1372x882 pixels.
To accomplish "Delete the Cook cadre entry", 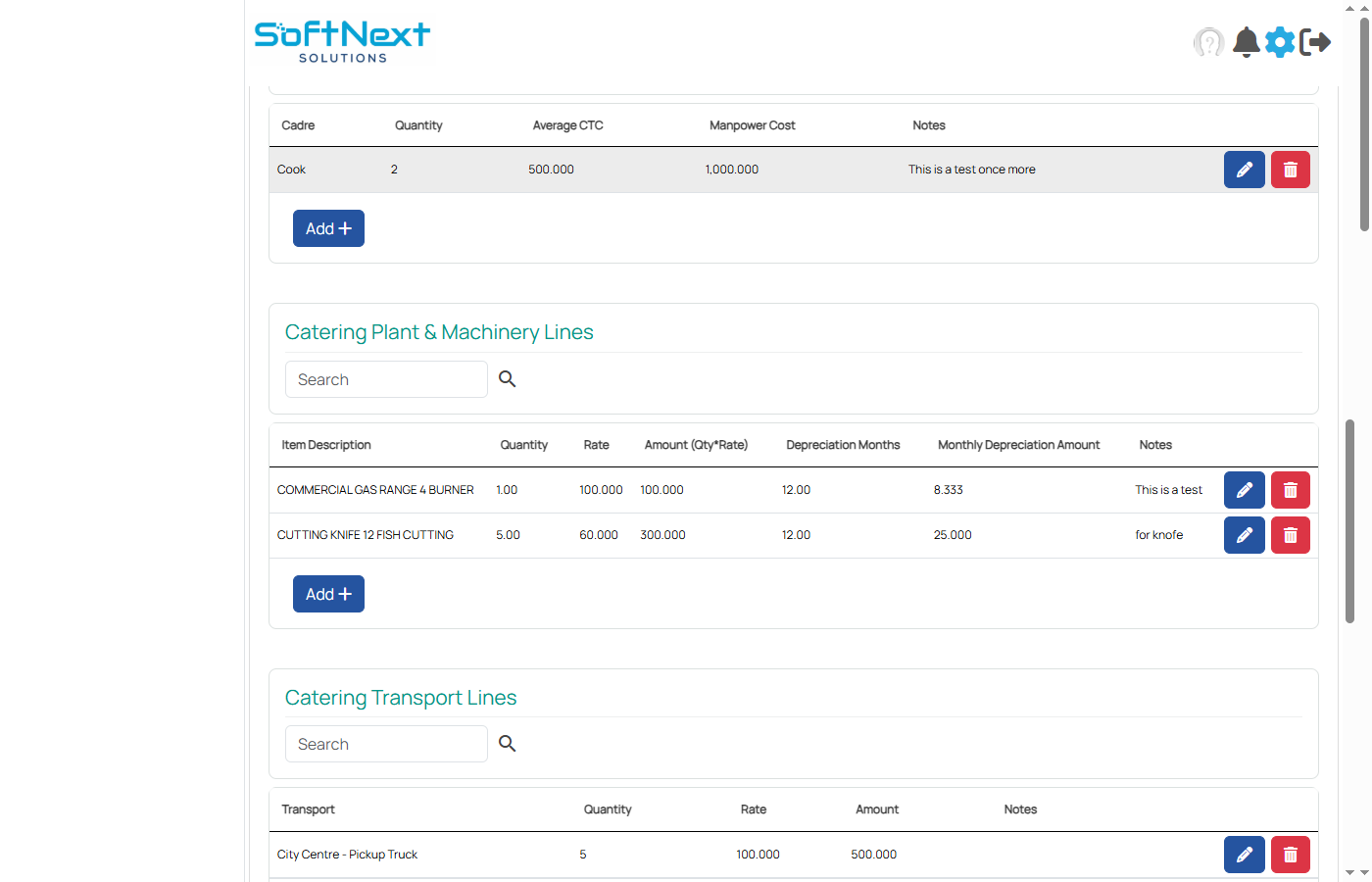I will (1290, 169).
